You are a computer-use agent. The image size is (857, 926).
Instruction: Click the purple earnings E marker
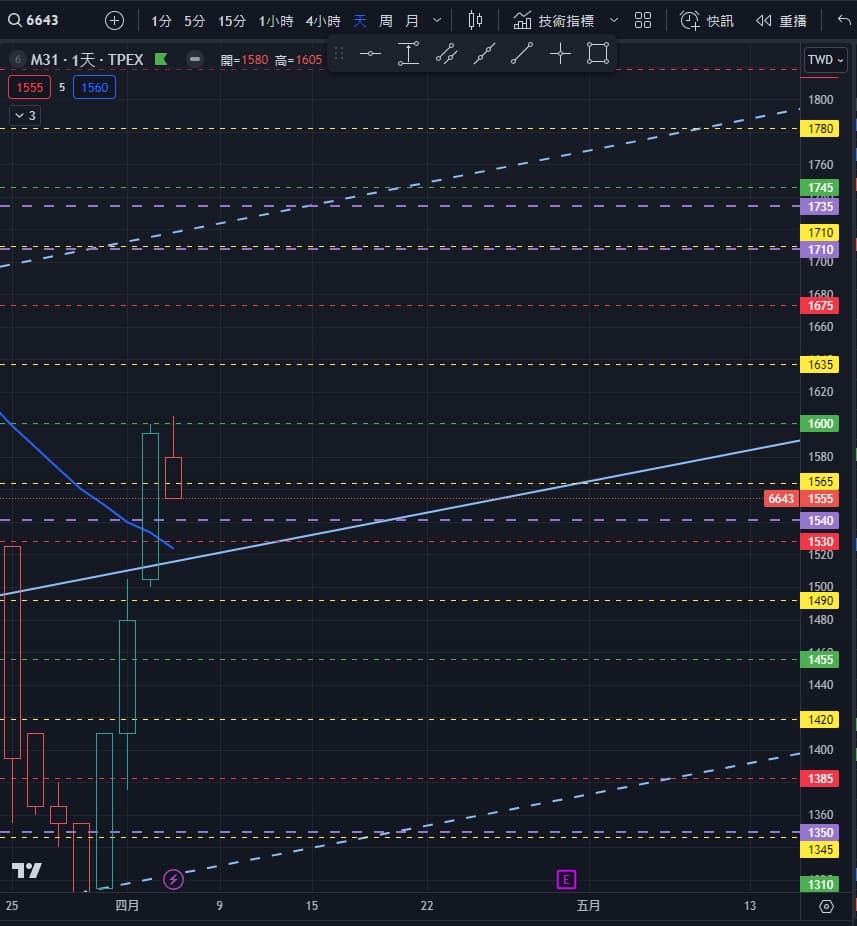pos(566,880)
